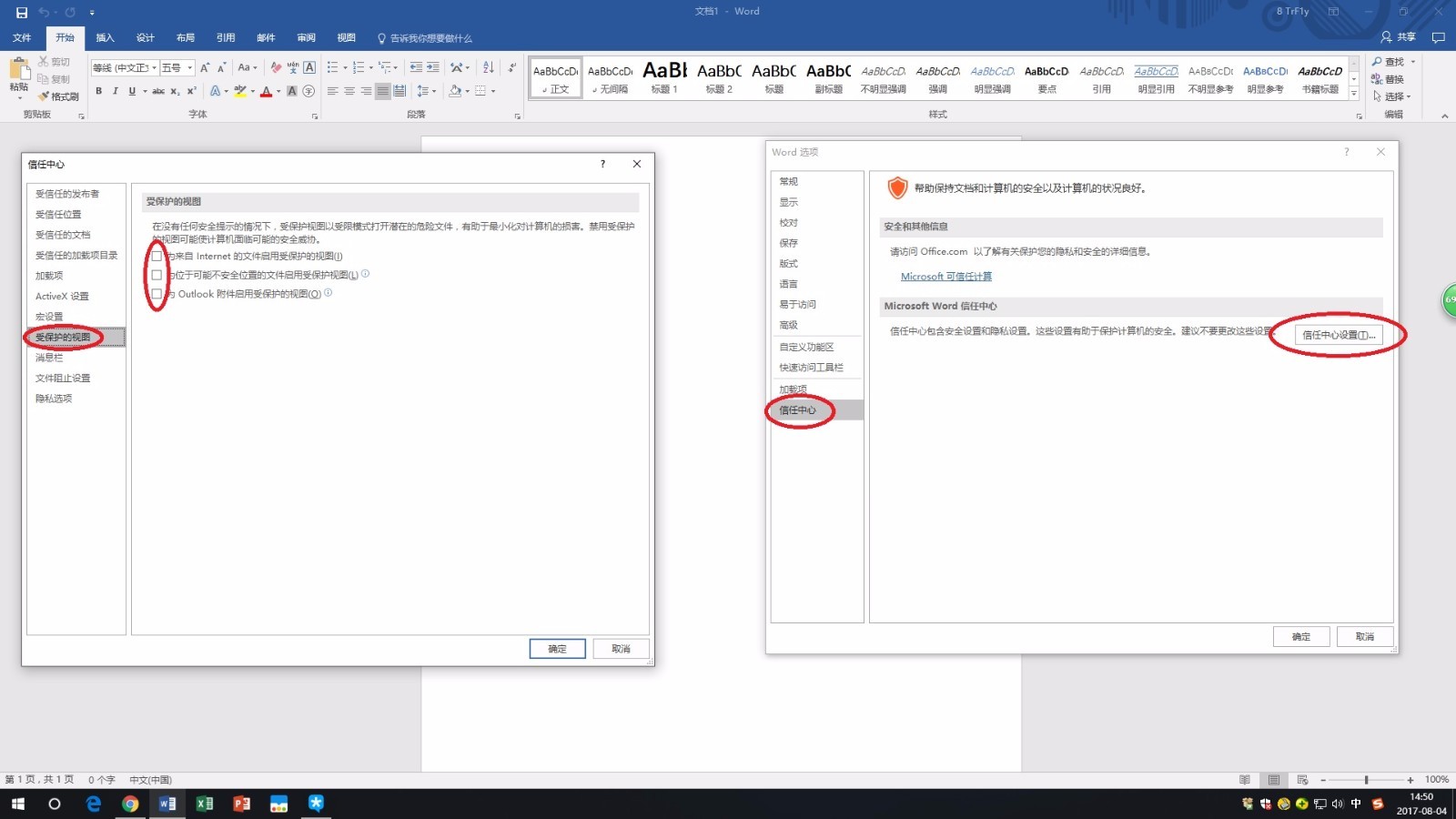Click the increase indent icon
This screenshot has height=819, width=1456.
click(433, 67)
